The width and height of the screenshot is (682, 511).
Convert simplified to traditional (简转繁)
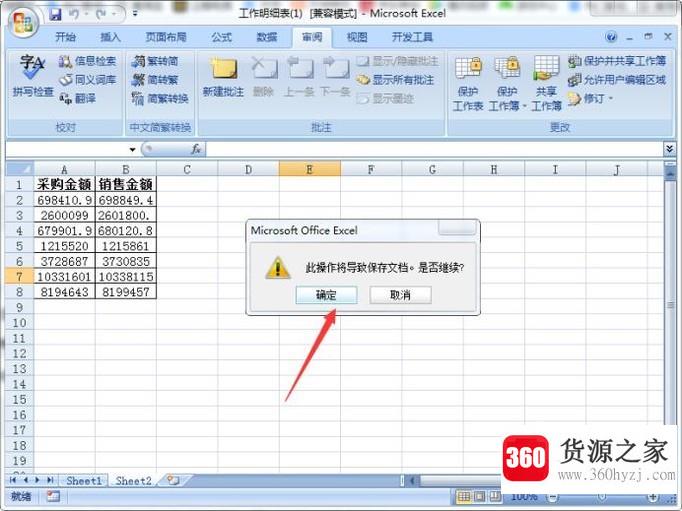pyautogui.click(x=155, y=80)
